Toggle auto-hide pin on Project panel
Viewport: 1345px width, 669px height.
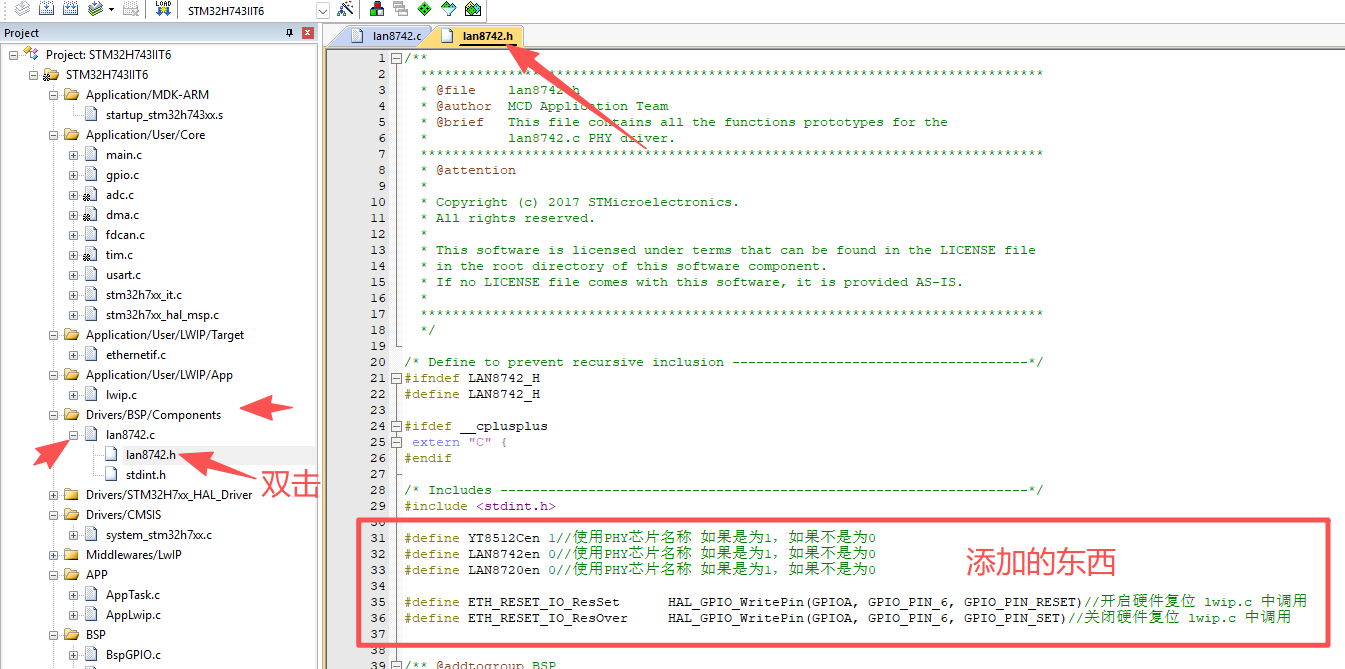point(290,33)
